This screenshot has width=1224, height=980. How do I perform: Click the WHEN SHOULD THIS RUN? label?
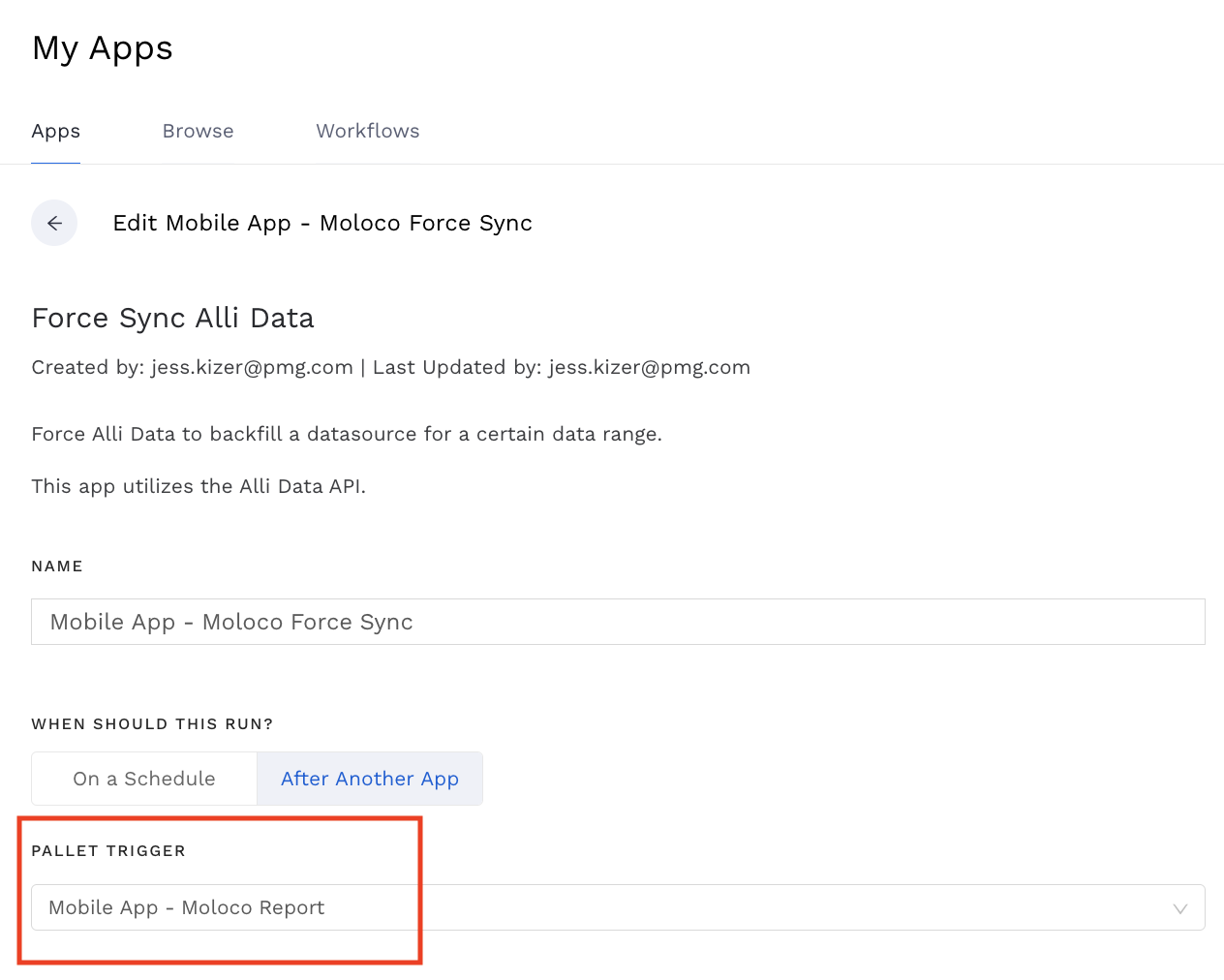[x=152, y=724]
